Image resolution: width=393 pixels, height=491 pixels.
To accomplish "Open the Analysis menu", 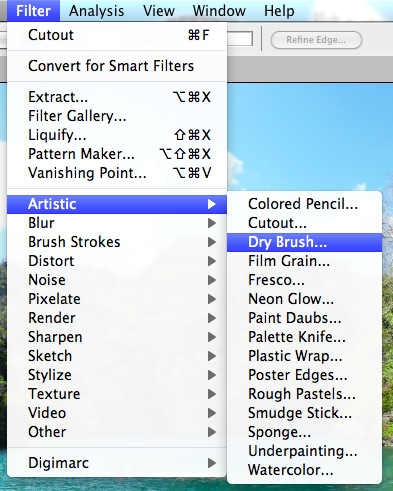I will tap(97, 11).
